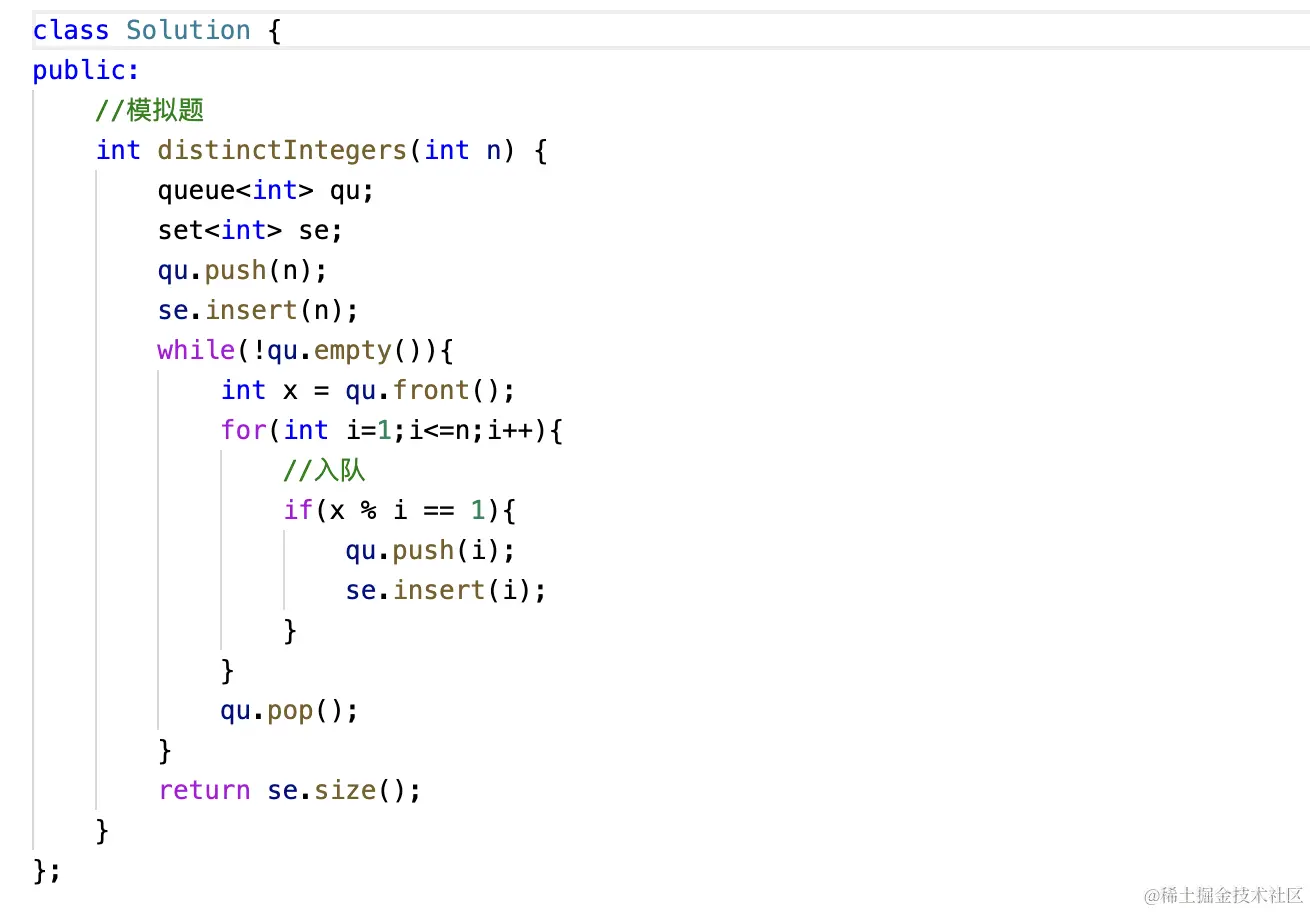The image size is (1310, 912).
Task: Click the 'for(int i=1;i<=n;i++){' line
Action: [392, 430]
